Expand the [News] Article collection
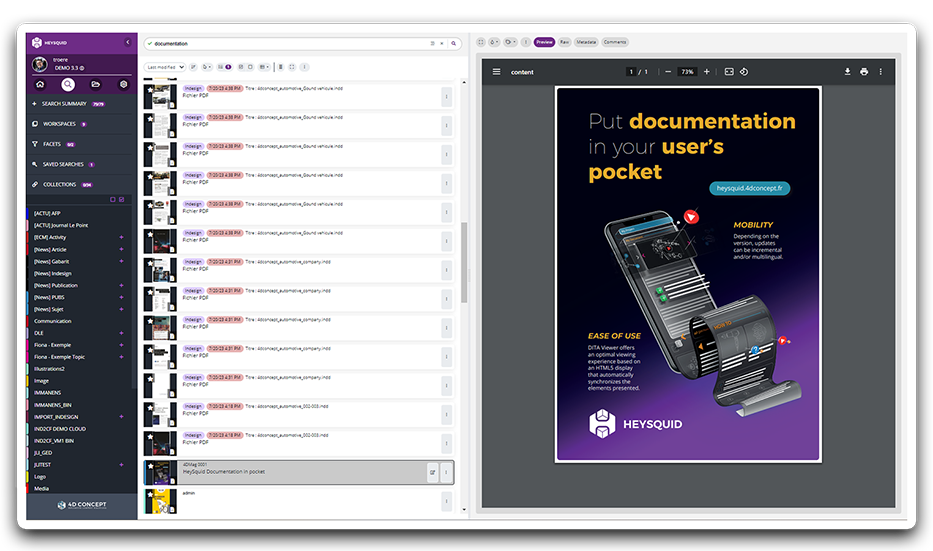 tap(121, 249)
